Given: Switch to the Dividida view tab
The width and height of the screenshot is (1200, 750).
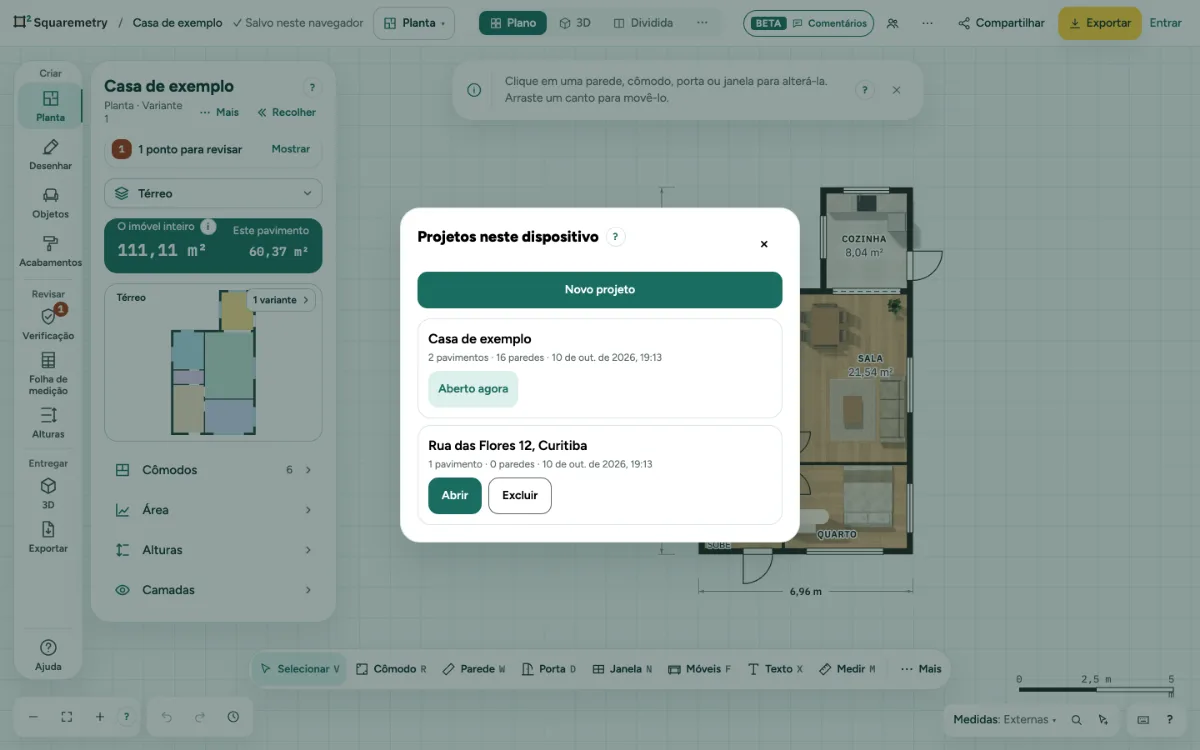Looking at the screenshot, I should 643,23.
